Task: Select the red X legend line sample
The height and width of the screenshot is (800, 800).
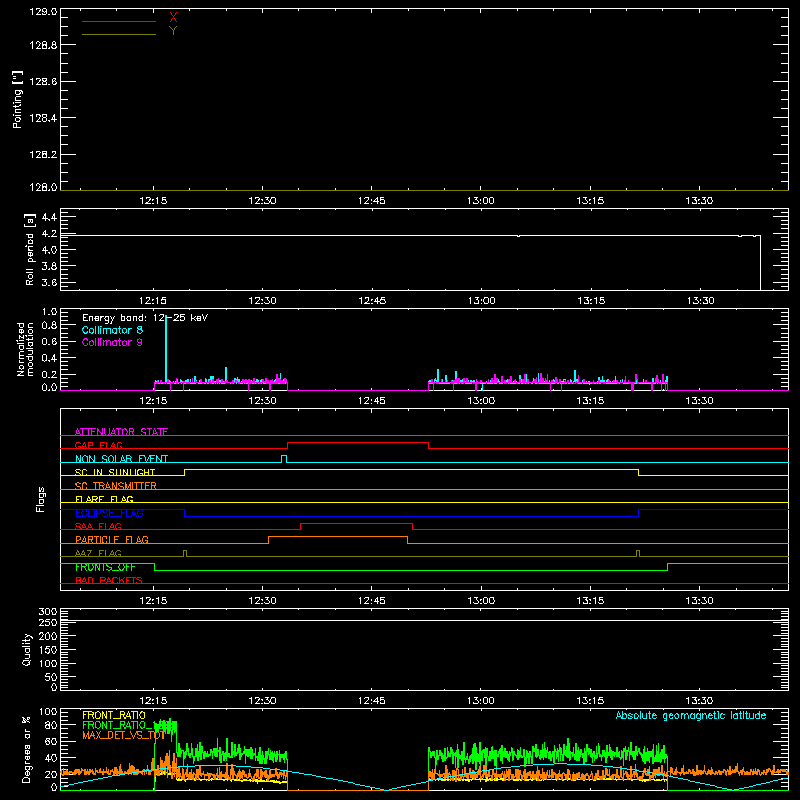Action: 119,21
